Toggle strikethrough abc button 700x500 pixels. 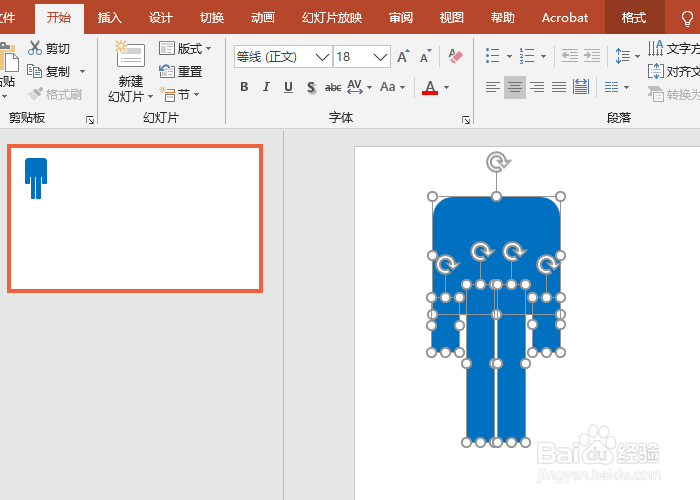click(333, 88)
